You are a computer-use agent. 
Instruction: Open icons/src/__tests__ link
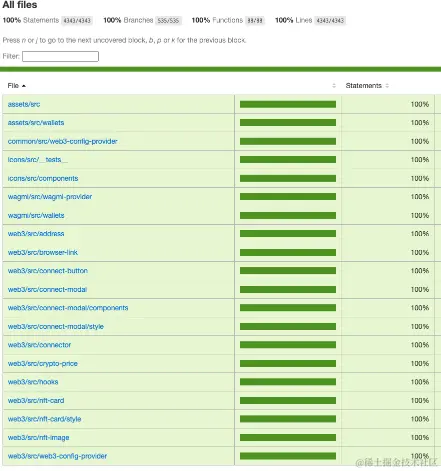[37, 160]
